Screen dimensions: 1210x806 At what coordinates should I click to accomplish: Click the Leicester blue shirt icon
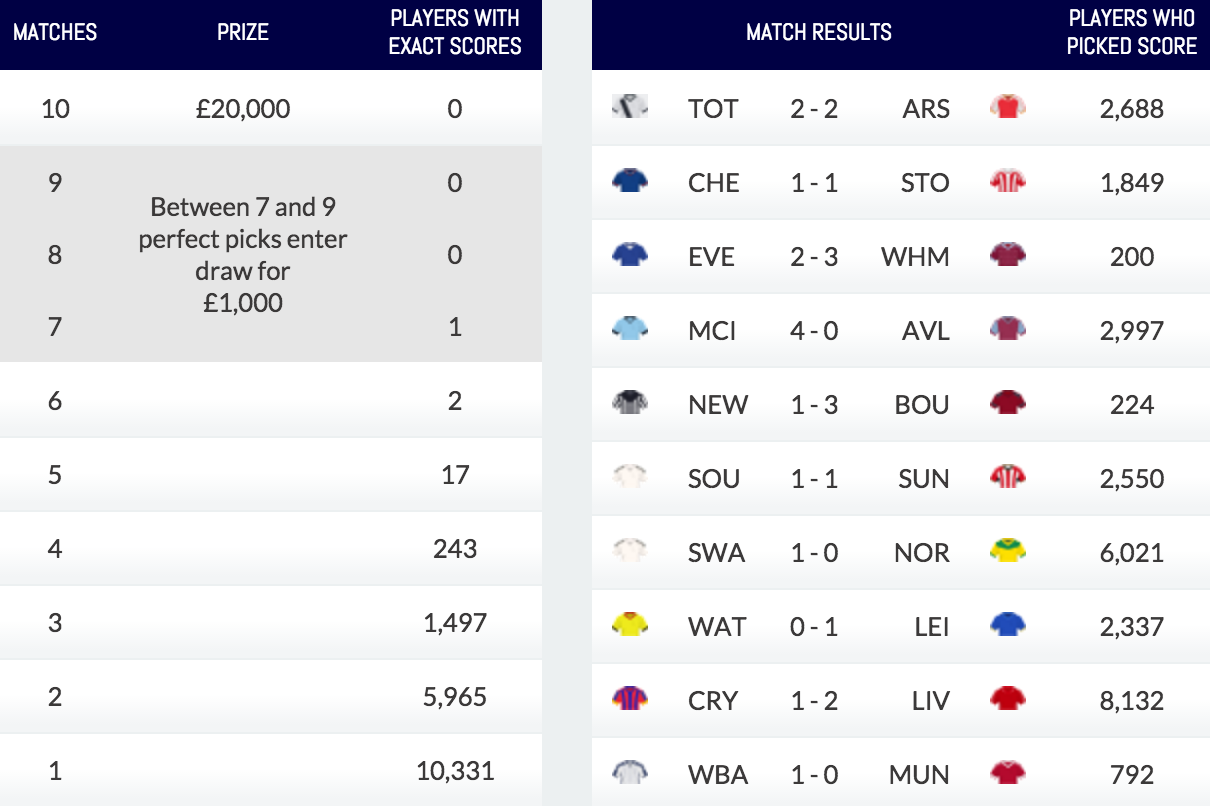[x=1008, y=624]
